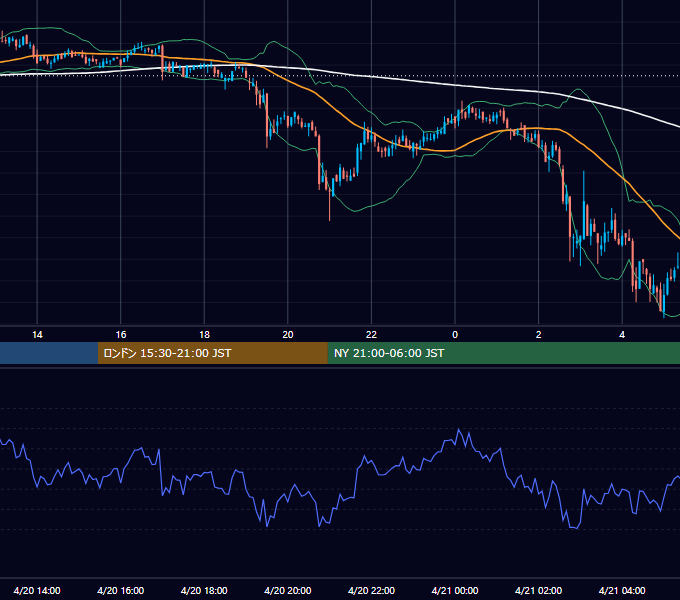Click the London session bar 15:30-21:00 JST
This screenshot has width=680, height=600.
pos(212,353)
